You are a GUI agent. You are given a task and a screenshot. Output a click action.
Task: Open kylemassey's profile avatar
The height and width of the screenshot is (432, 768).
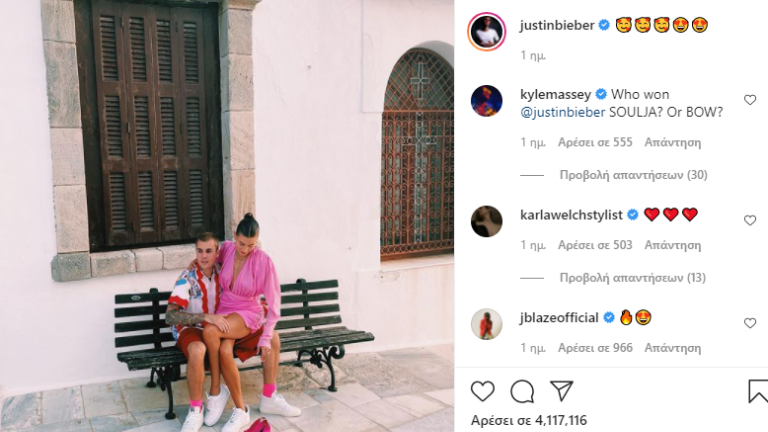click(486, 101)
